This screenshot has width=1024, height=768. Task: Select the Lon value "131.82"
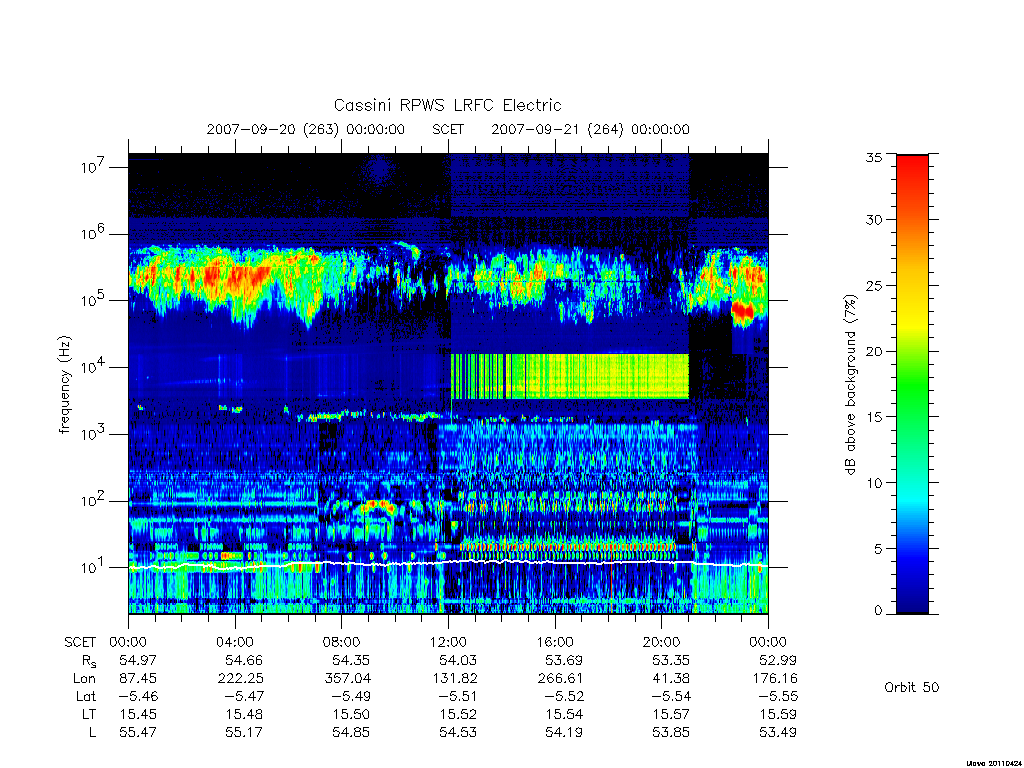(x=455, y=679)
